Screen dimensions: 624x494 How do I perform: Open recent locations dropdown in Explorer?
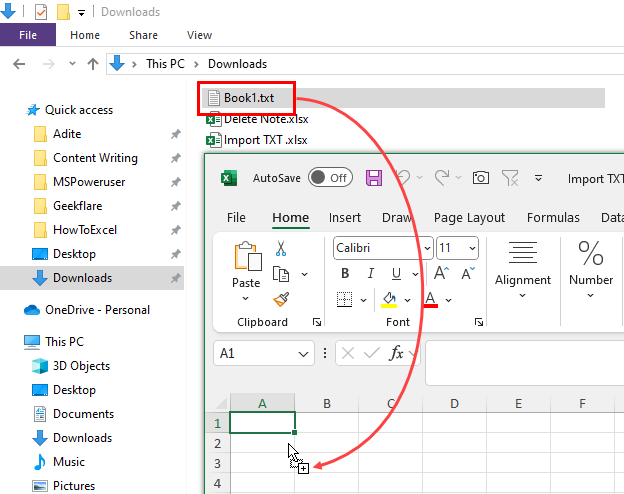point(72,63)
